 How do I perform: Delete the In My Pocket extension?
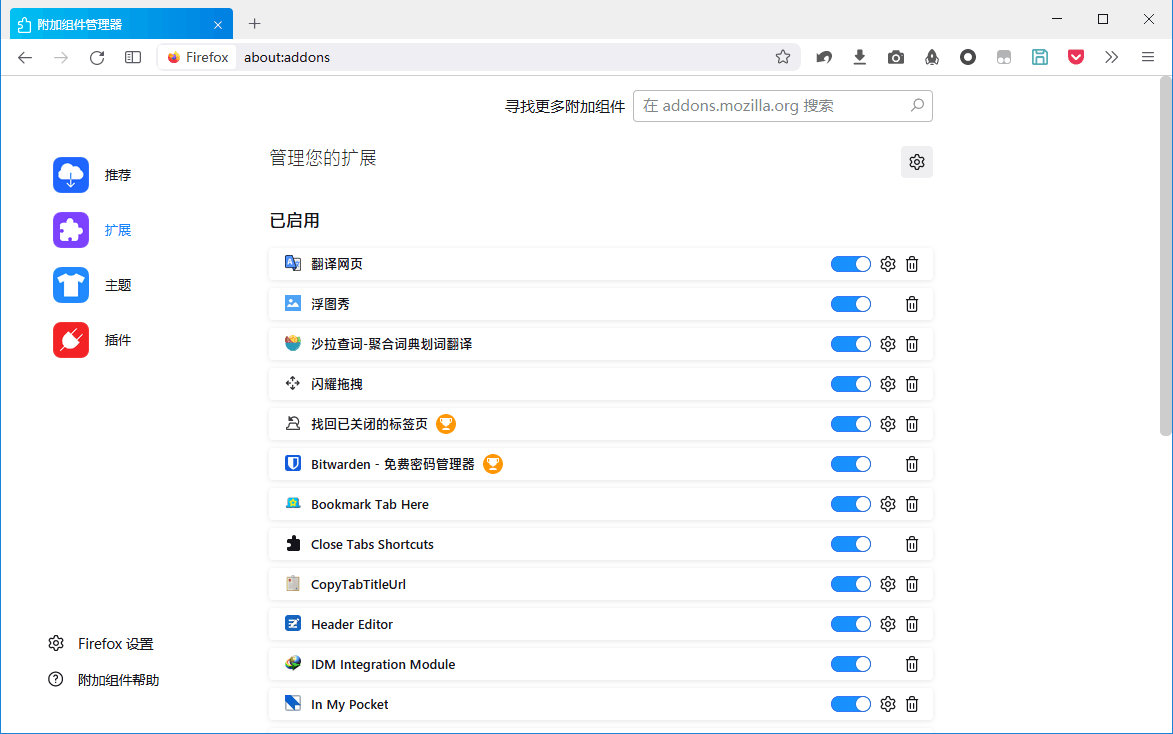pos(912,705)
